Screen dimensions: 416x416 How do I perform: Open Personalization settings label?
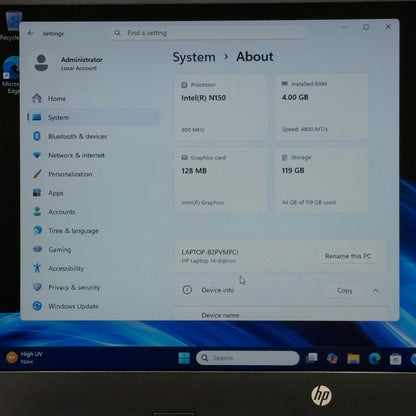point(70,174)
